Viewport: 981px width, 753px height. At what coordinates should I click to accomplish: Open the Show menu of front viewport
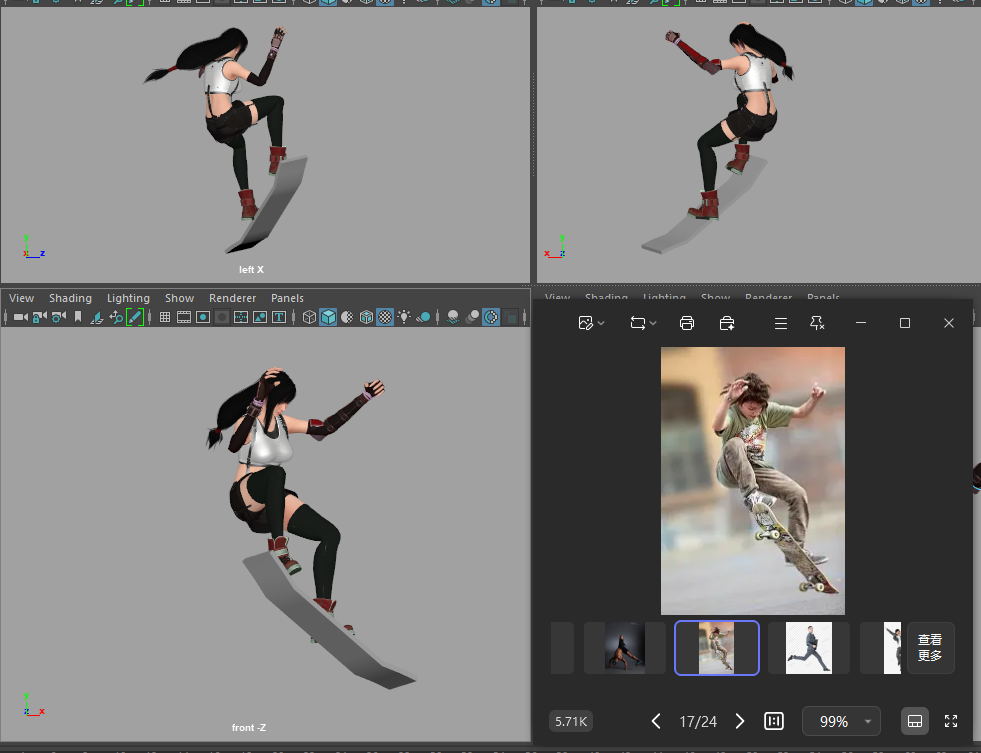pyautogui.click(x=180, y=298)
